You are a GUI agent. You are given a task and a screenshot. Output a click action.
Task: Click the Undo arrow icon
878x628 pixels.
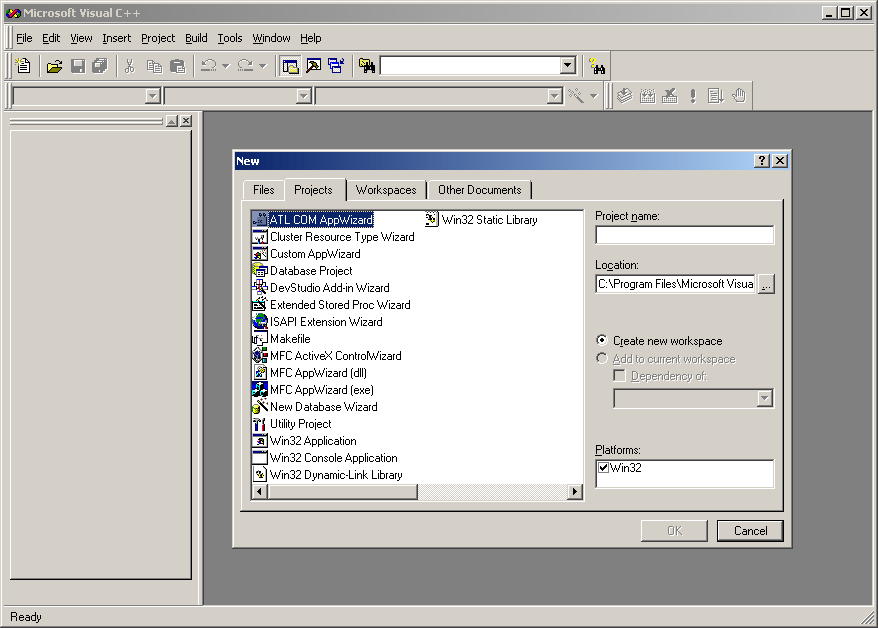pos(209,67)
